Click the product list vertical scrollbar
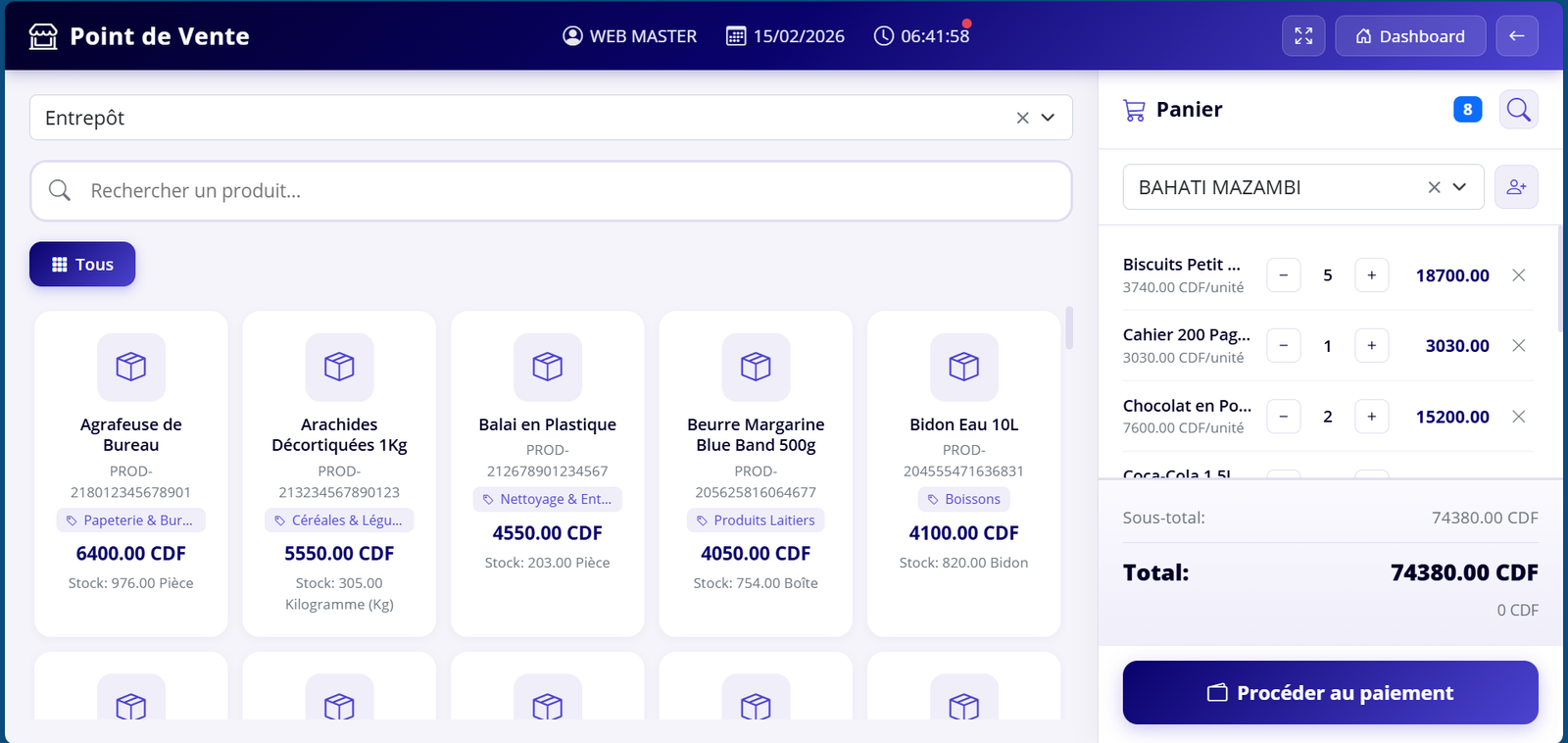This screenshot has height=743, width=1568. point(1069,328)
